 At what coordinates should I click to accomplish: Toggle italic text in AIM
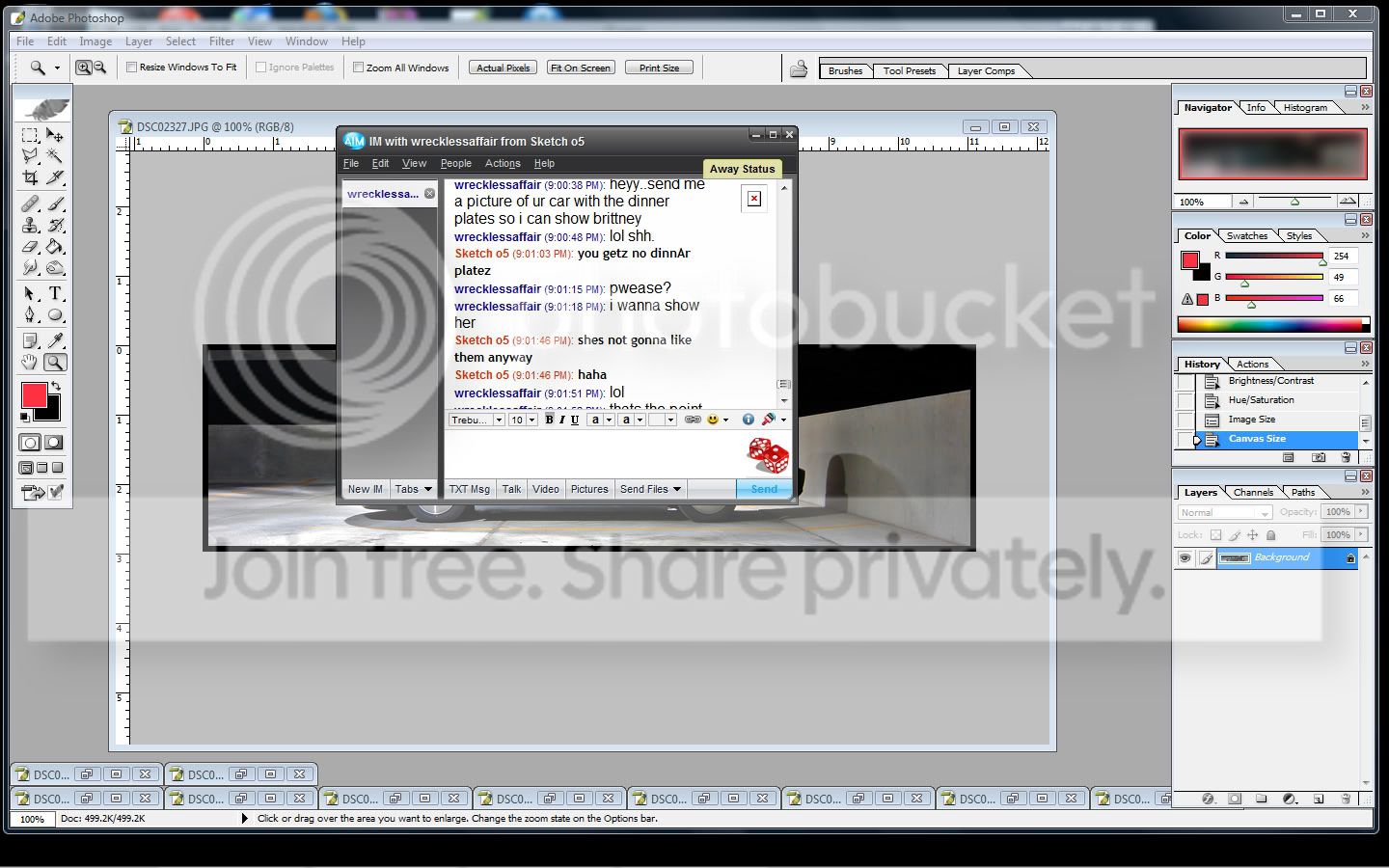tap(562, 420)
